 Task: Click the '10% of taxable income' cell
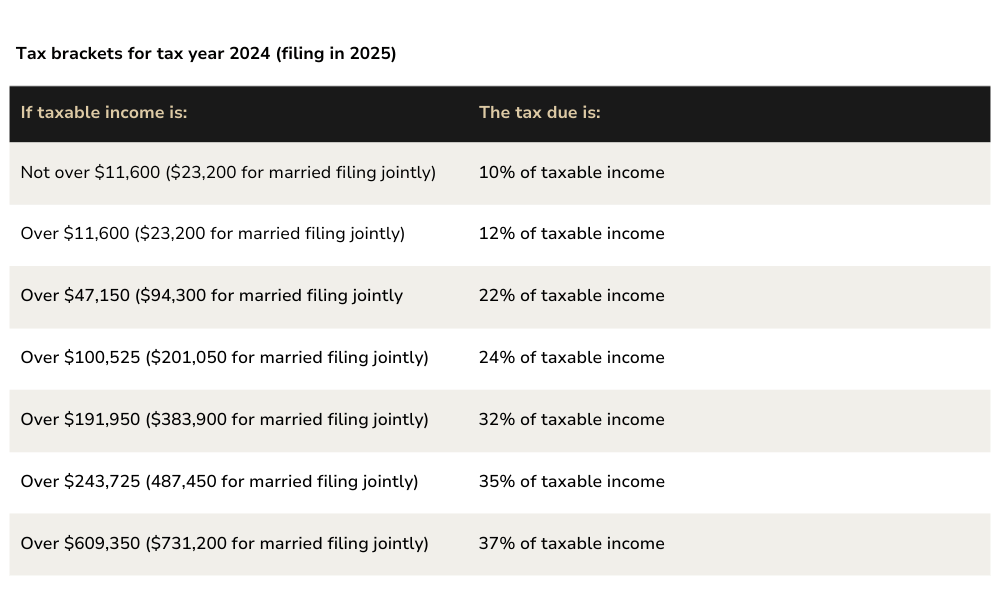pos(571,173)
